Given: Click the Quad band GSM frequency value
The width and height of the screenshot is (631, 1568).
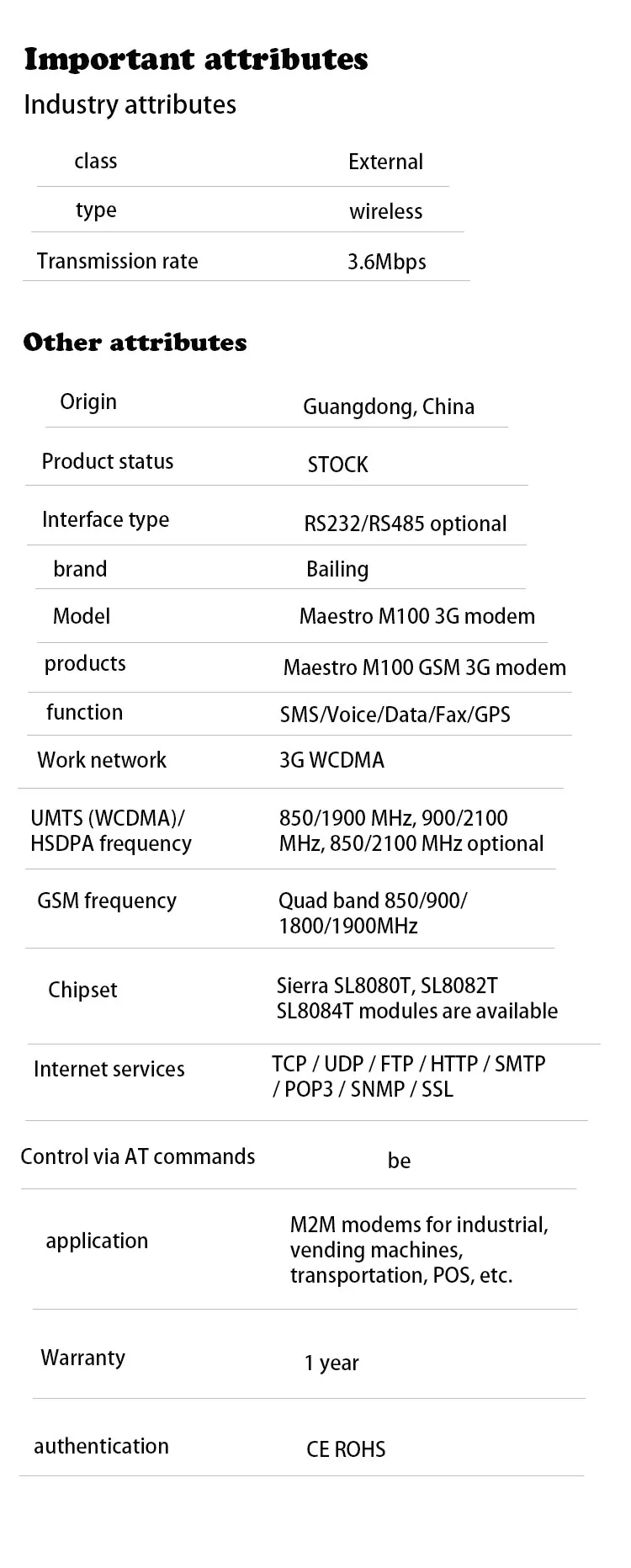Looking at the screenshot, I should (373, 913).
